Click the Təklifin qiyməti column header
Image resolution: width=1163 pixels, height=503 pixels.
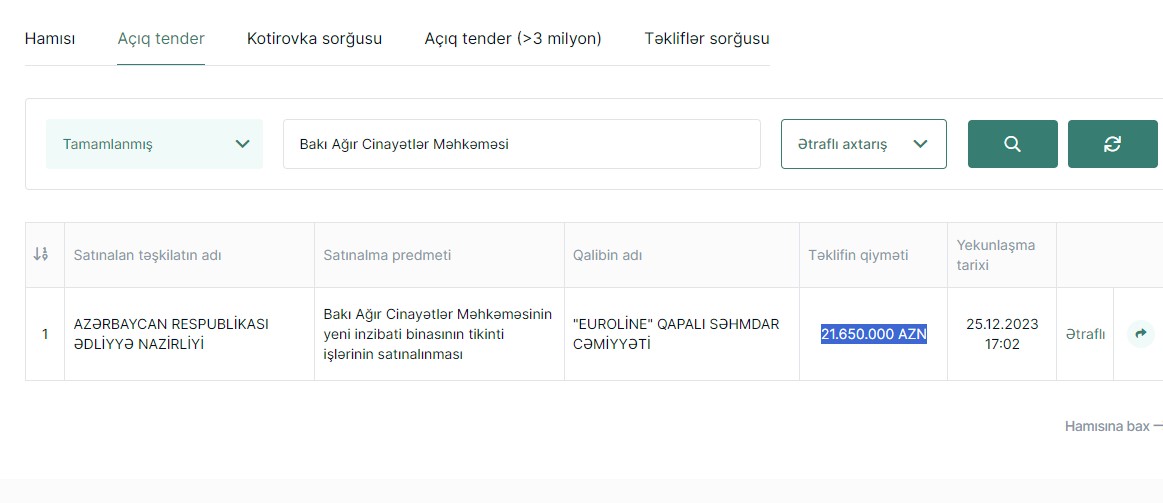coord(858,255)
